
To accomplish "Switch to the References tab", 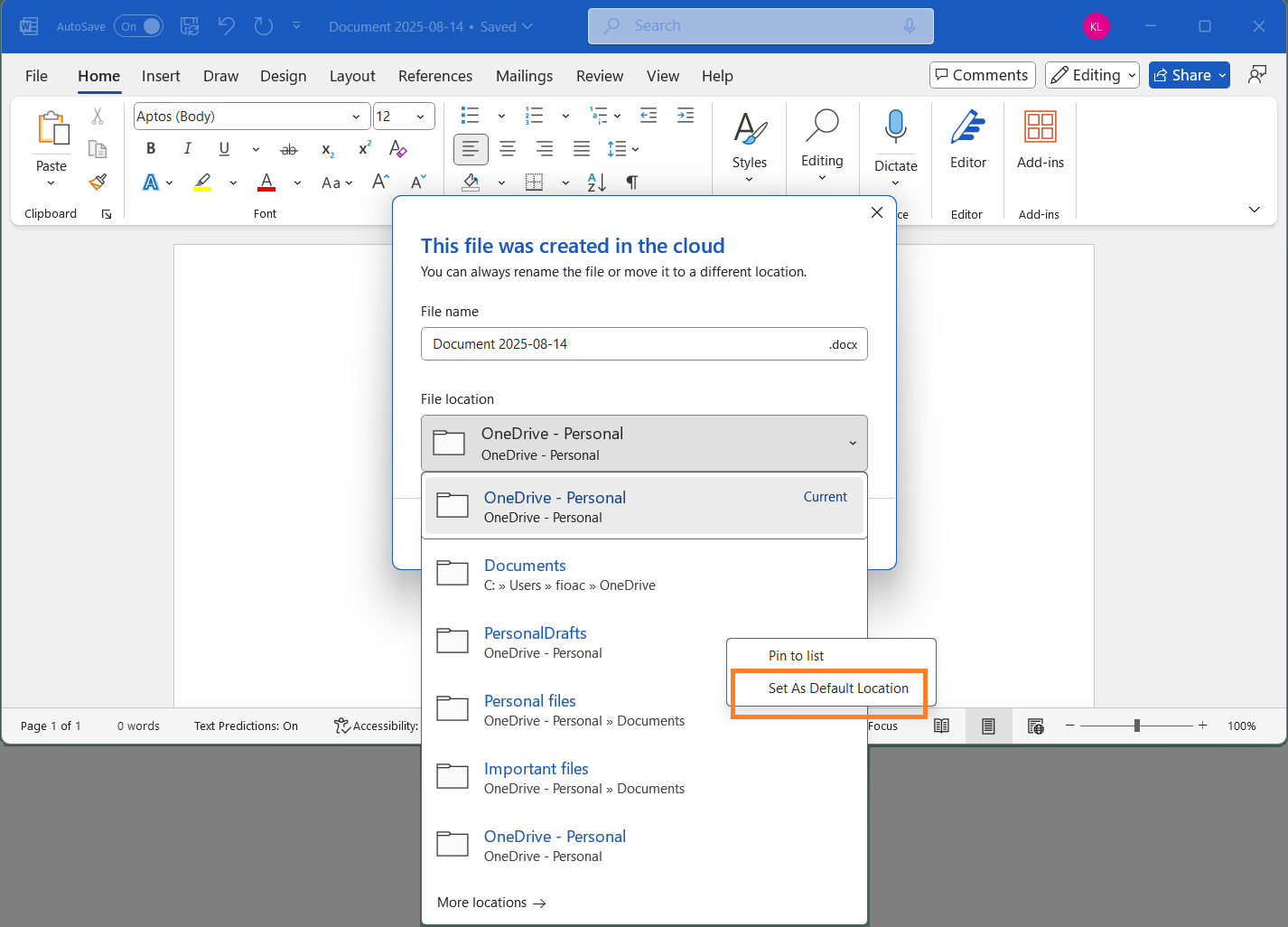I will point(435,76).
